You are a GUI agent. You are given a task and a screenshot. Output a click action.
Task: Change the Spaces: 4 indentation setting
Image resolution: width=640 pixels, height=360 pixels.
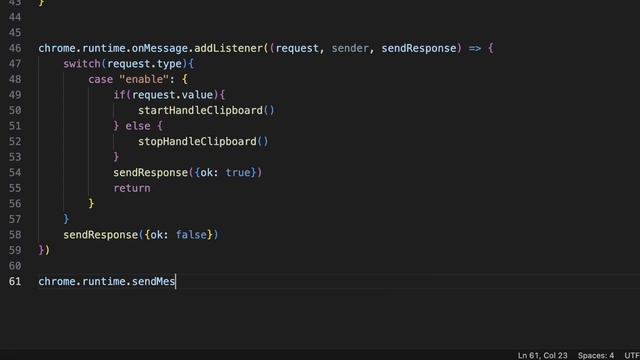596,355
